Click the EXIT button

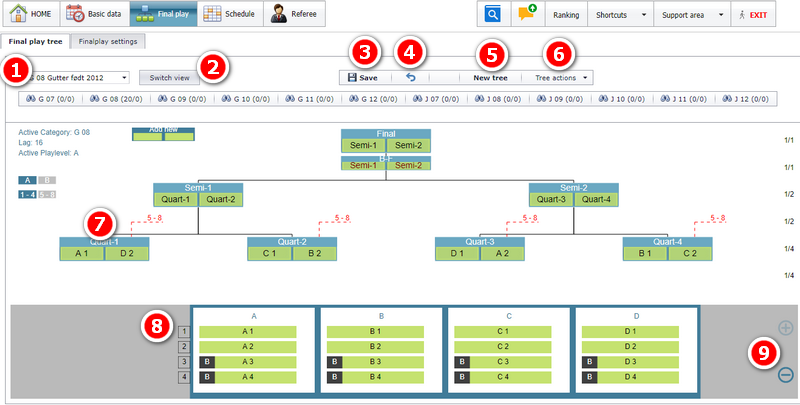pos(753,15)
